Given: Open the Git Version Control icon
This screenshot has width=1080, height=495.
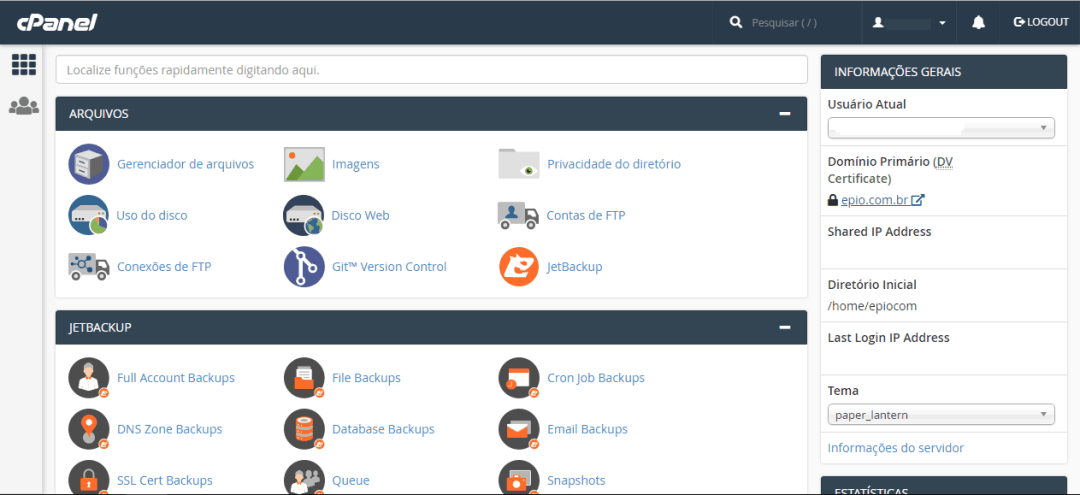Looking at the screenshot, I should (x=304, y=267).
